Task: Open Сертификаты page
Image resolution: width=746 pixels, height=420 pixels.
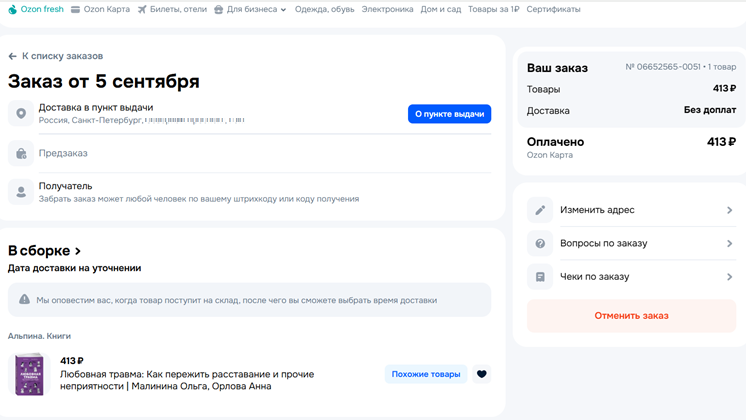Action: tap(553, 9)
